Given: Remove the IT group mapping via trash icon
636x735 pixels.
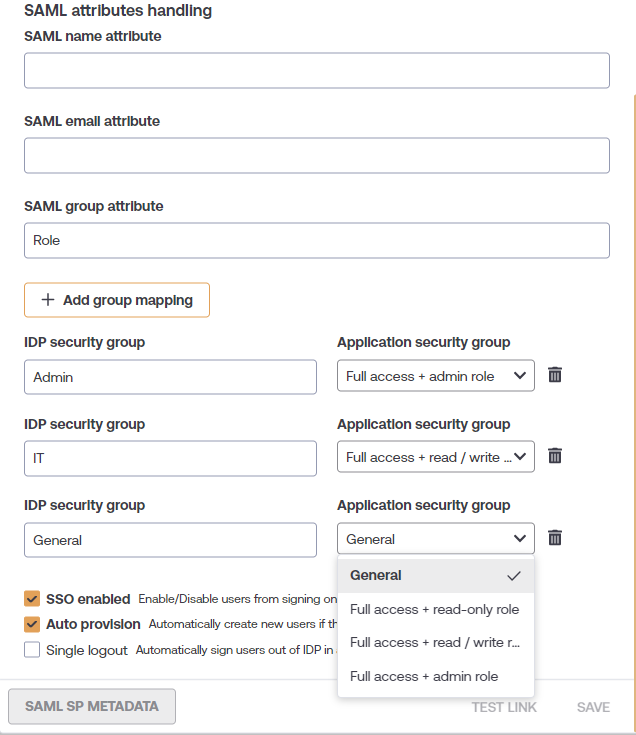Looking at the screenshot, I should click(555, 456).
